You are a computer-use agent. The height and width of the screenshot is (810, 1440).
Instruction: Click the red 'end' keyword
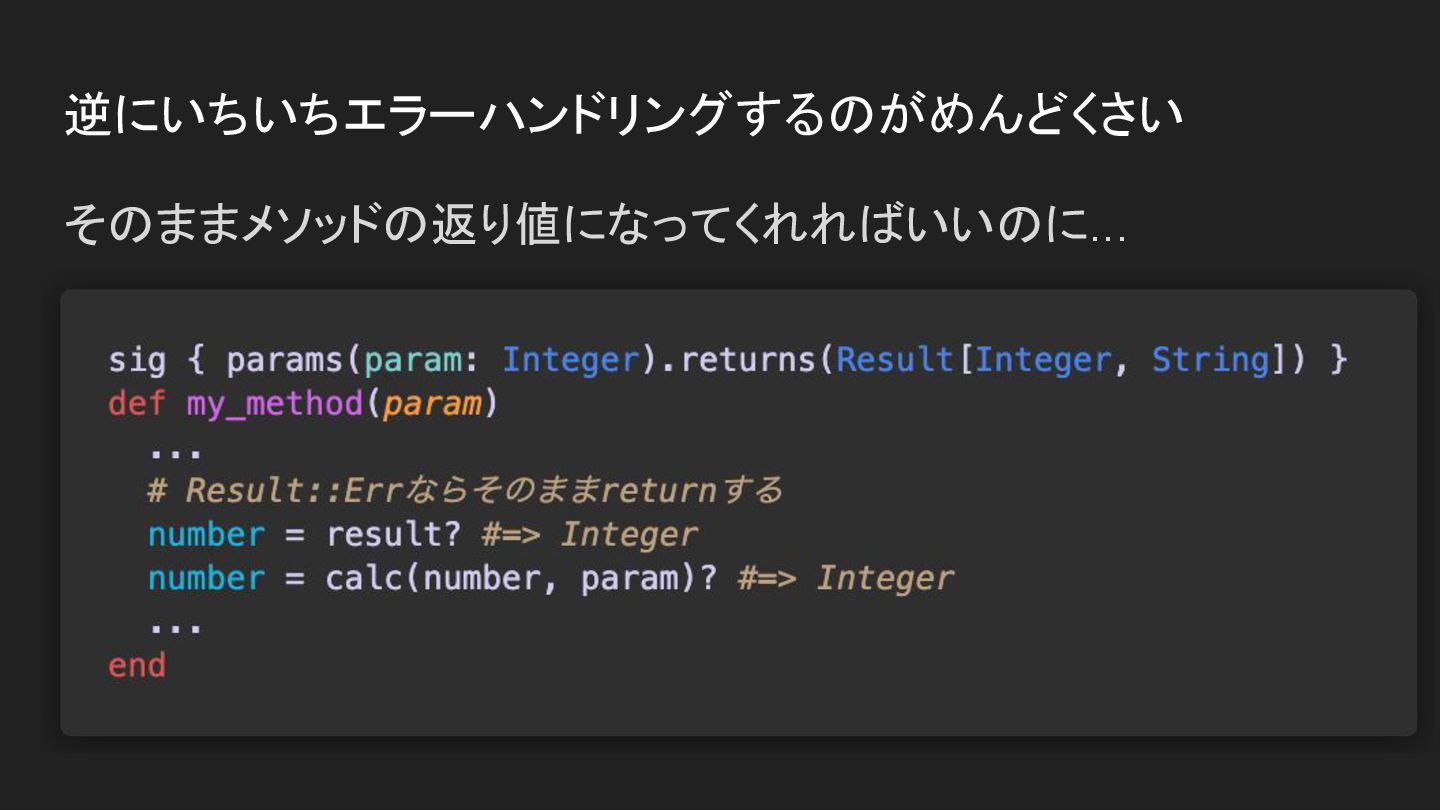point(137,665)
